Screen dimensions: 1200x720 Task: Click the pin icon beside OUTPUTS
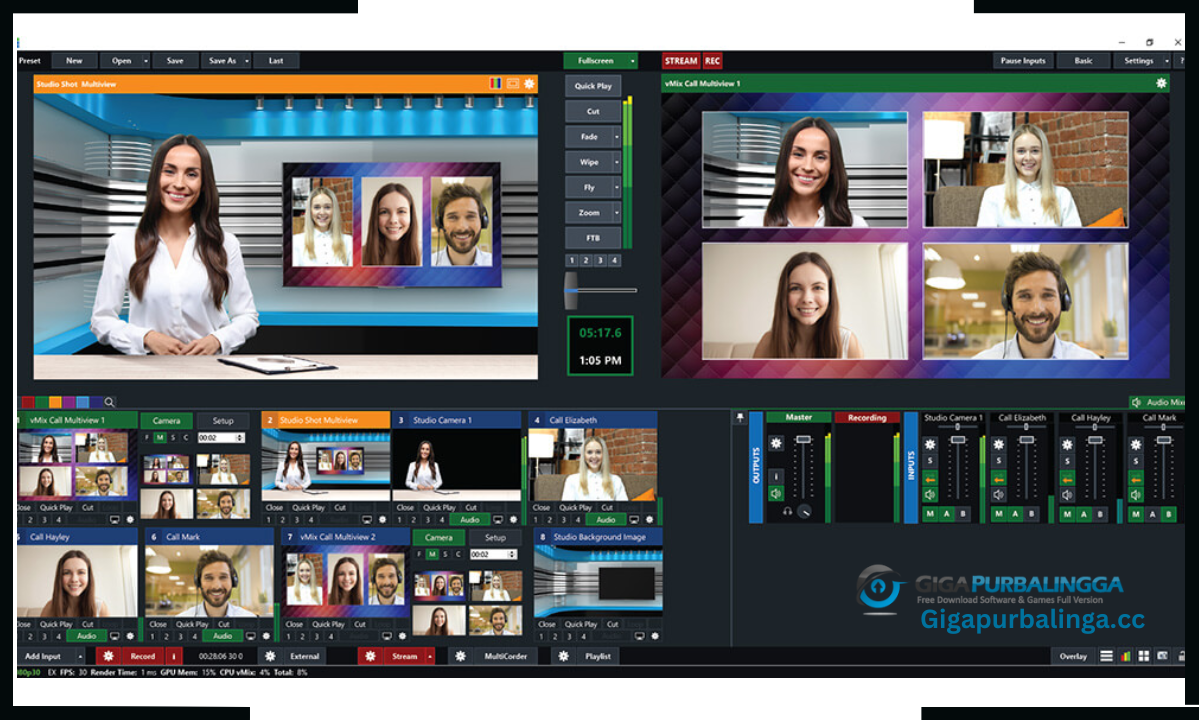click(739, 418)
